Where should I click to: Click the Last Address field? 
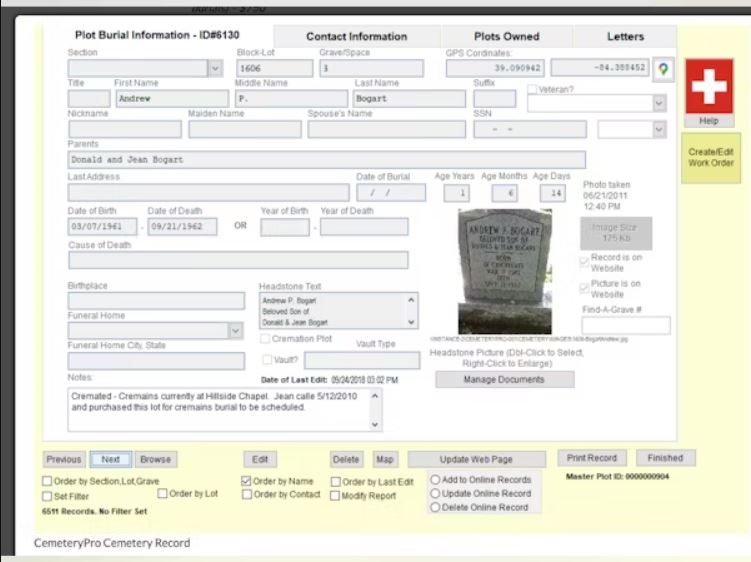click(208, 193)
